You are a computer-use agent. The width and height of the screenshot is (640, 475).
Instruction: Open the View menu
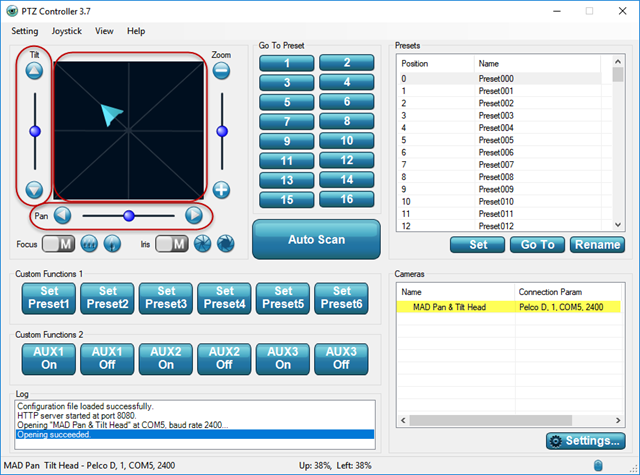click(x=104, y=31)
